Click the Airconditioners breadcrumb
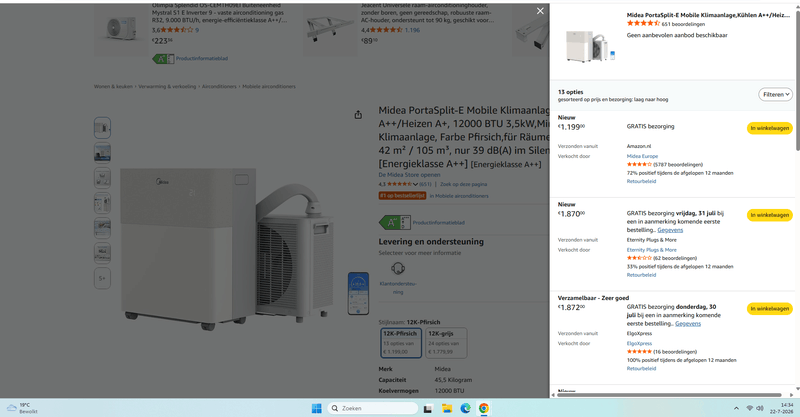This screenshot has height=417, width=800. coord(219,86)
